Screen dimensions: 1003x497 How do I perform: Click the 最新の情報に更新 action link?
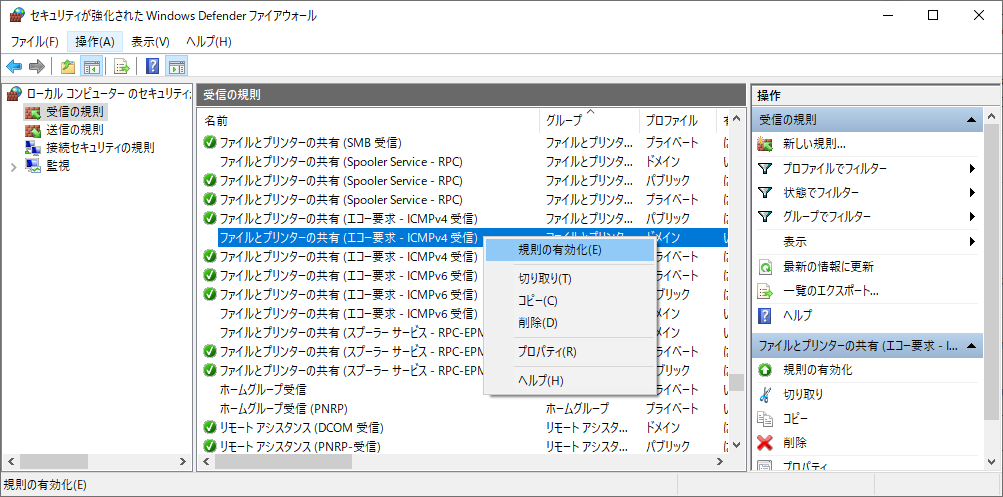[828, 266]
